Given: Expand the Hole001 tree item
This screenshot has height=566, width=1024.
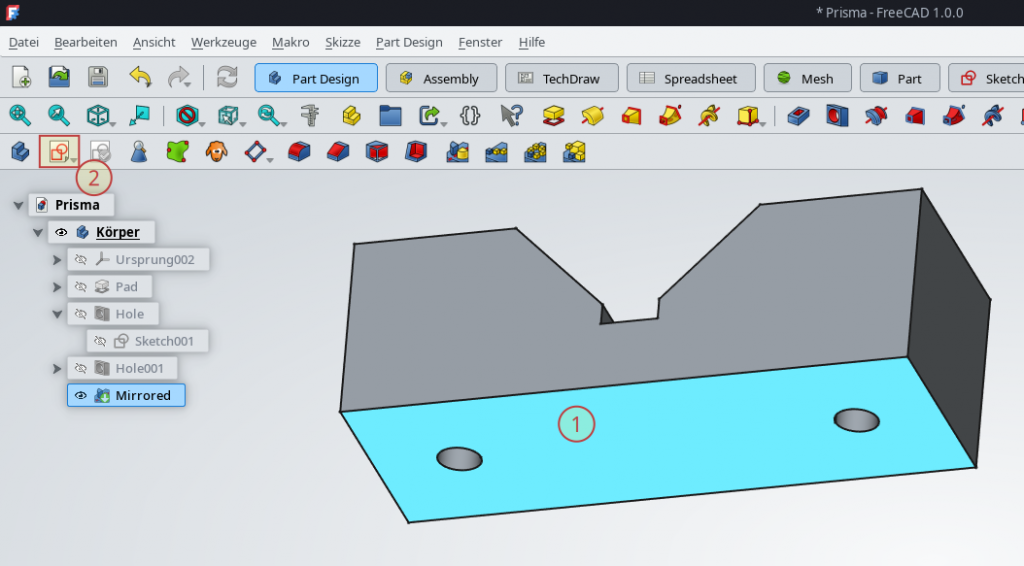Looking at the screenshot, I should coord(57,369).
